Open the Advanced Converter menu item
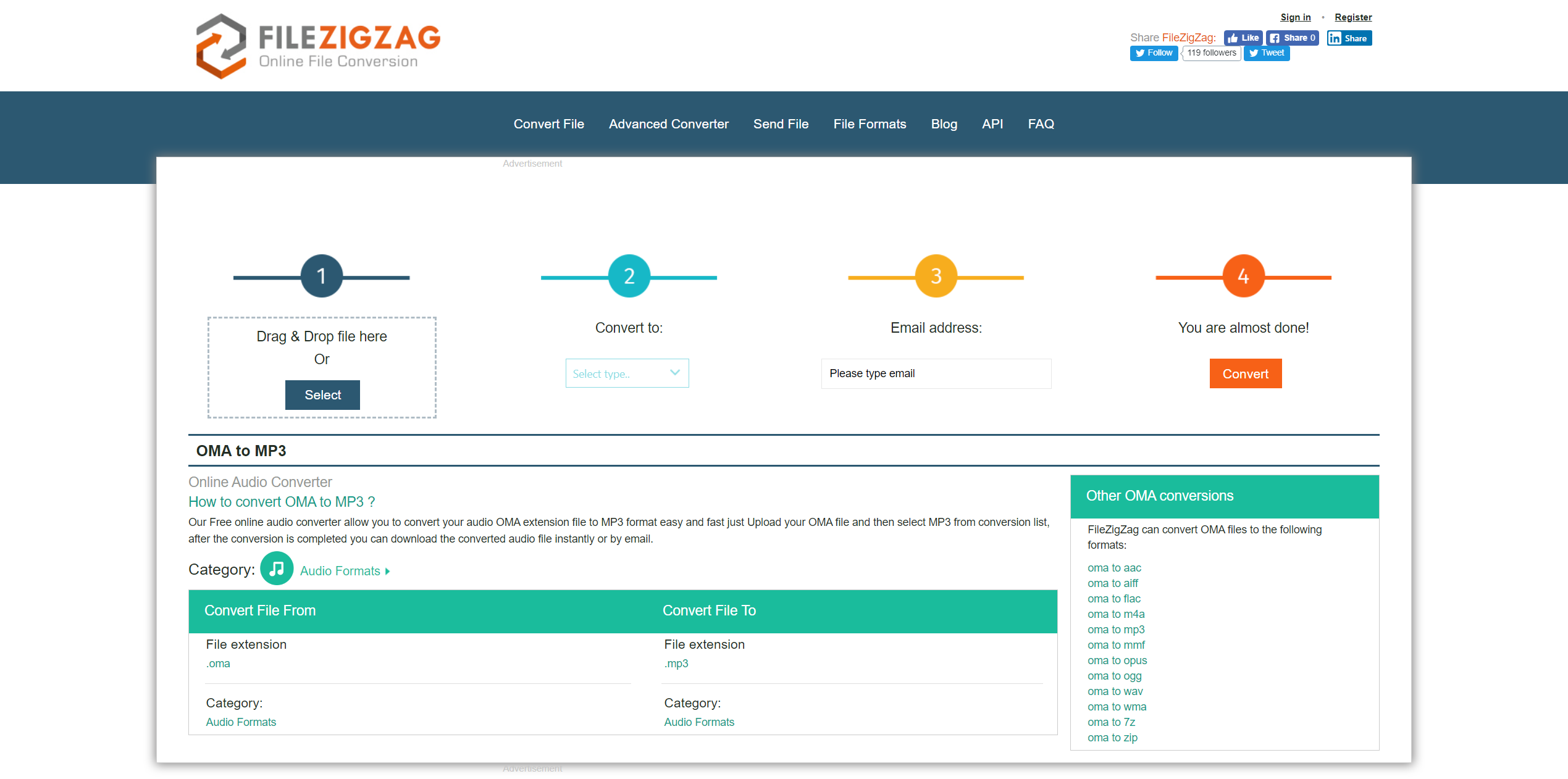 (668, 124)
